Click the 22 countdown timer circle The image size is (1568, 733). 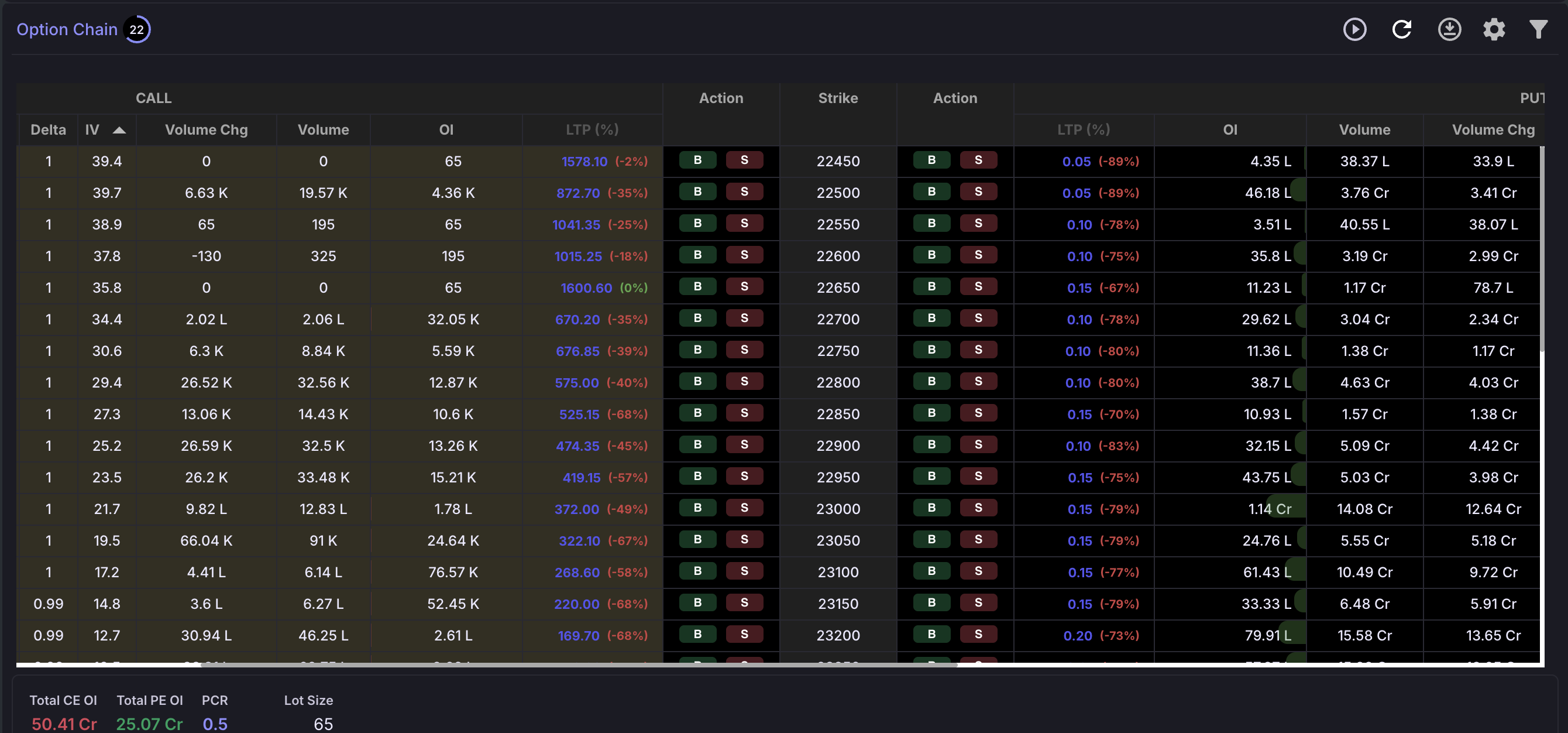[137, 29]
